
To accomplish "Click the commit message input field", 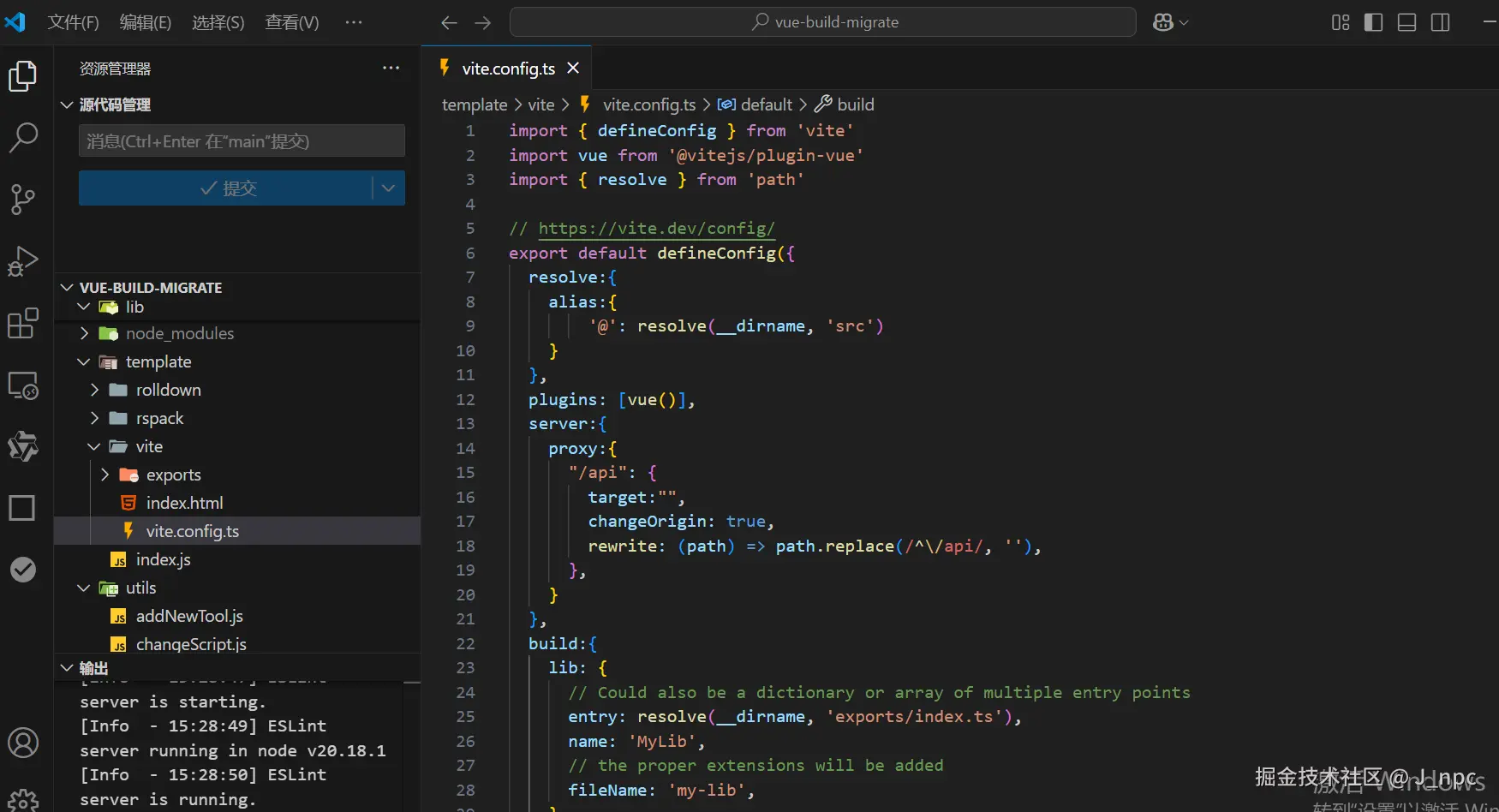I will pyautogui.click(x=242, y=141).
